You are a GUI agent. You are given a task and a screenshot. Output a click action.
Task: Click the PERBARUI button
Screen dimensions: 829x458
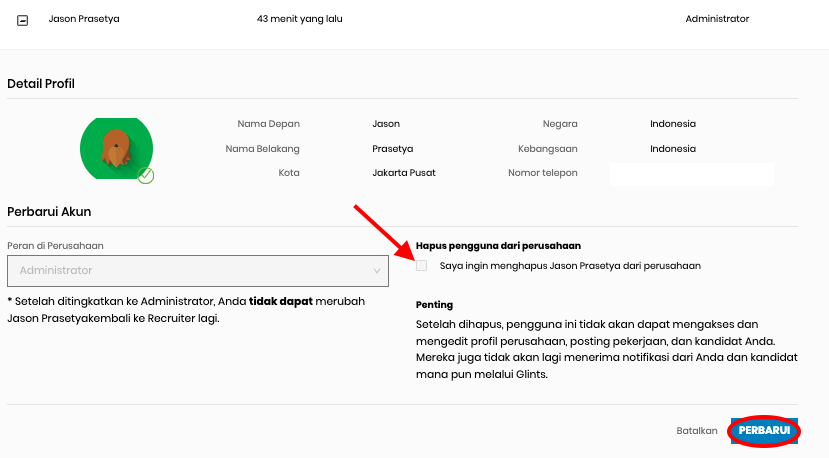[x=764, y=430]
